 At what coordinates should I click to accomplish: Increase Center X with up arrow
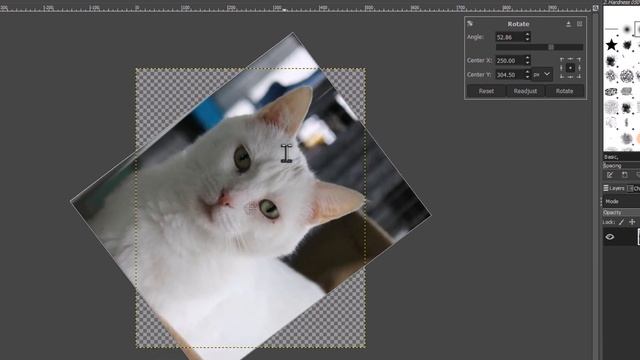[x=527, y=58]
